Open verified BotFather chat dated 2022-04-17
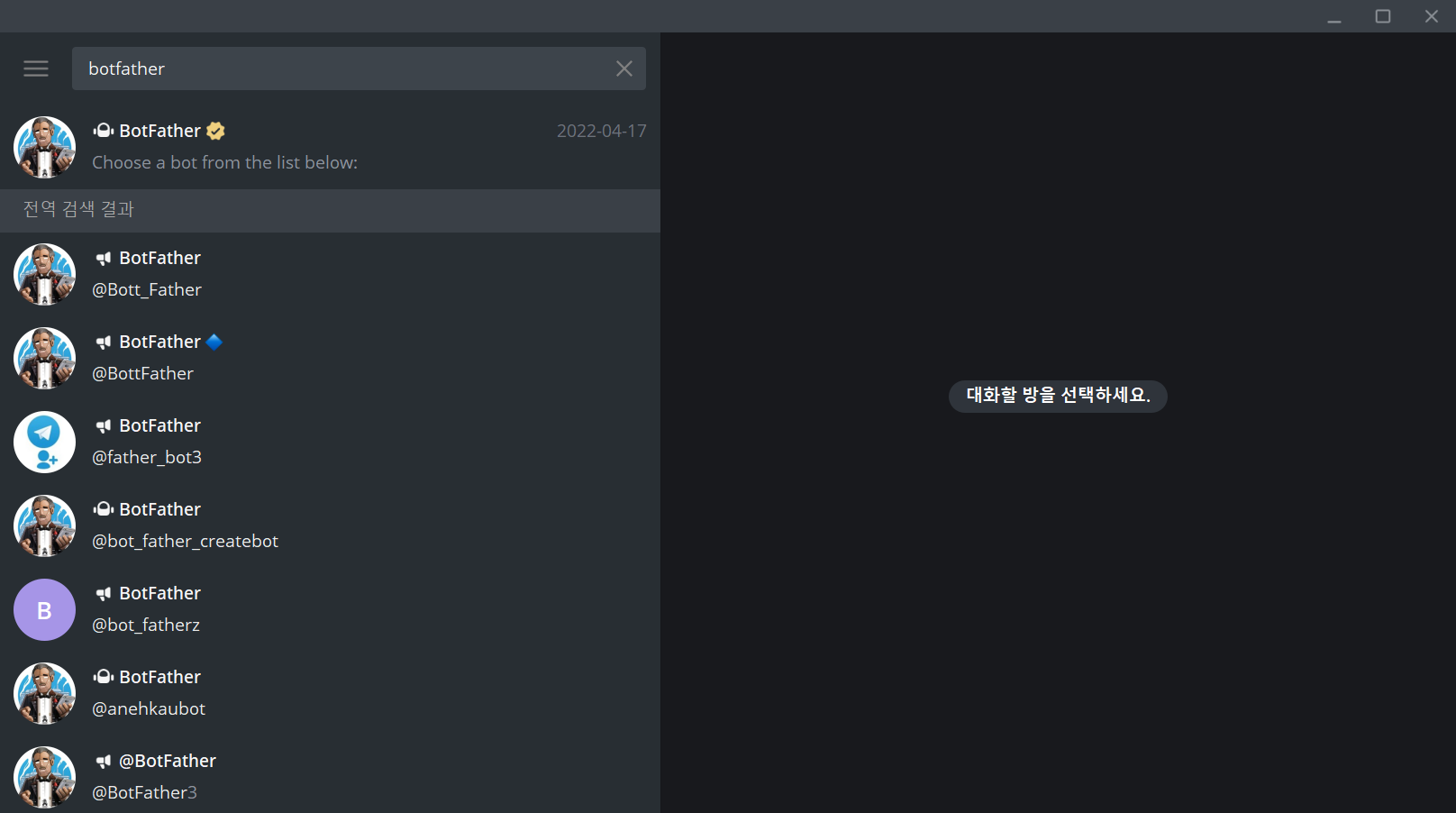This screenshot has width=1456, height=813. [330, 147]
